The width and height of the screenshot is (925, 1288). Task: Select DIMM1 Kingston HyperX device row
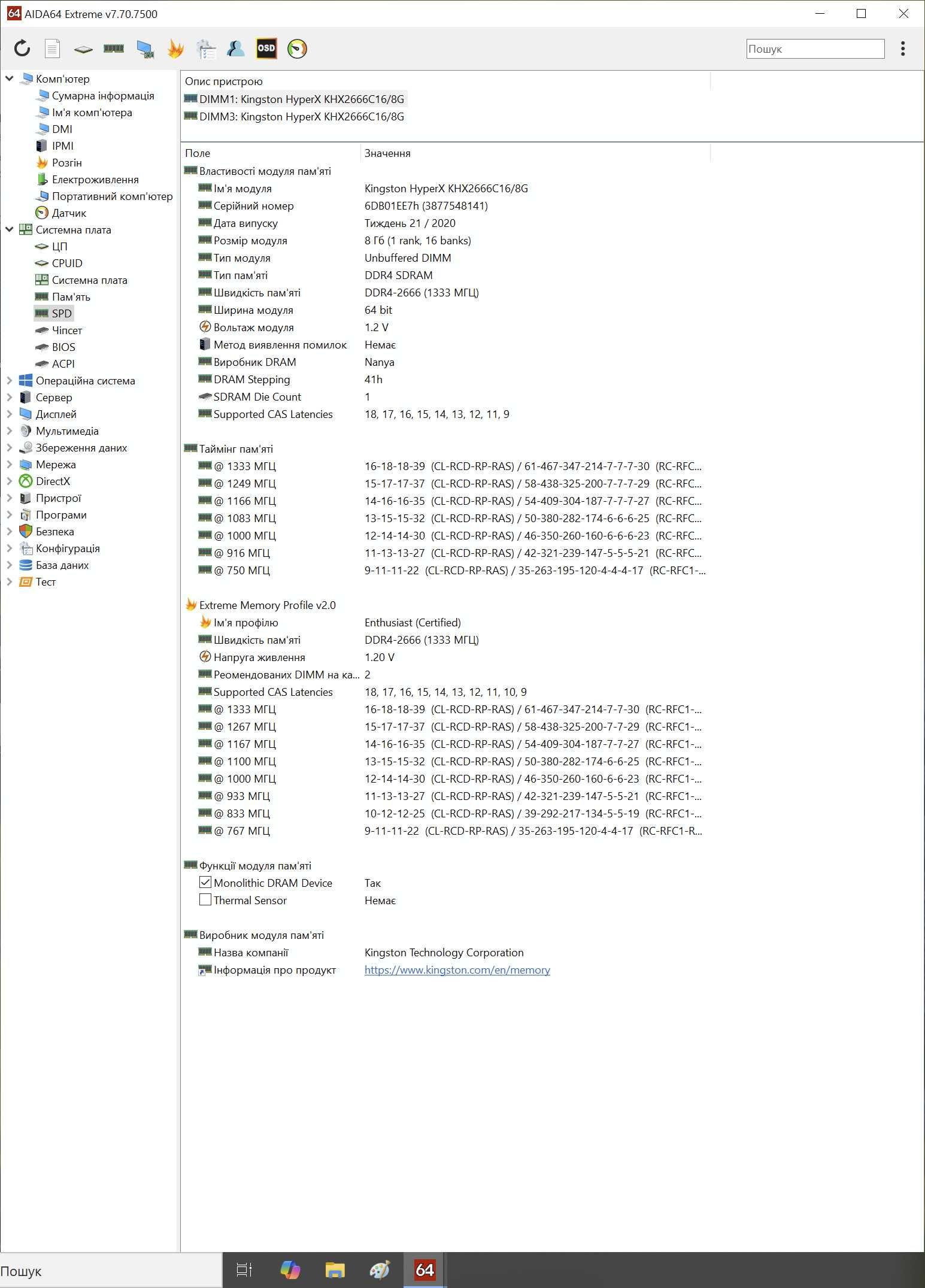[x=295, y=99]
